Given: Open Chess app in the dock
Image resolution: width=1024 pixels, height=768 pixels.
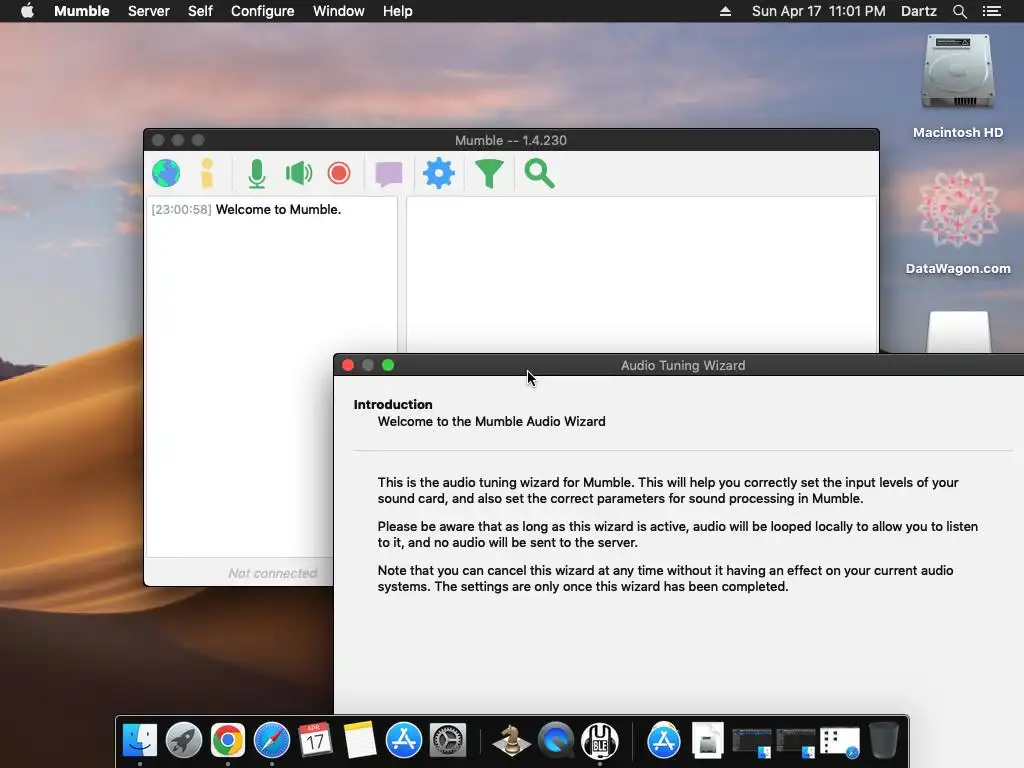Looking at the screenshot, I should [x=511, y=740].
